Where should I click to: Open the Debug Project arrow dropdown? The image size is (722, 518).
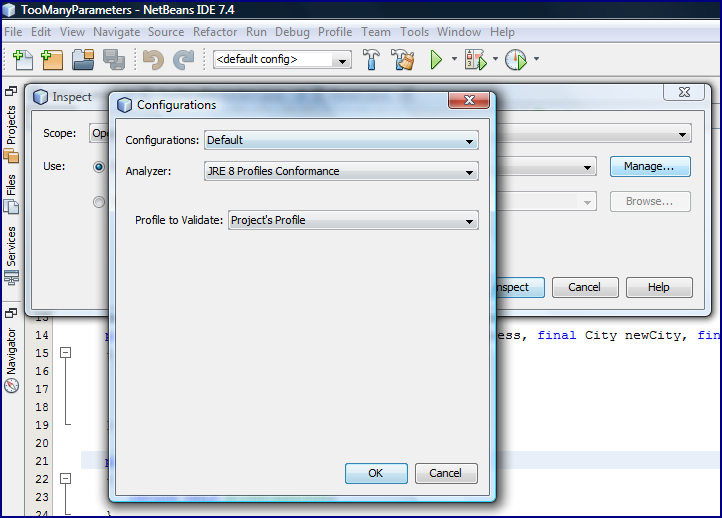495,59
